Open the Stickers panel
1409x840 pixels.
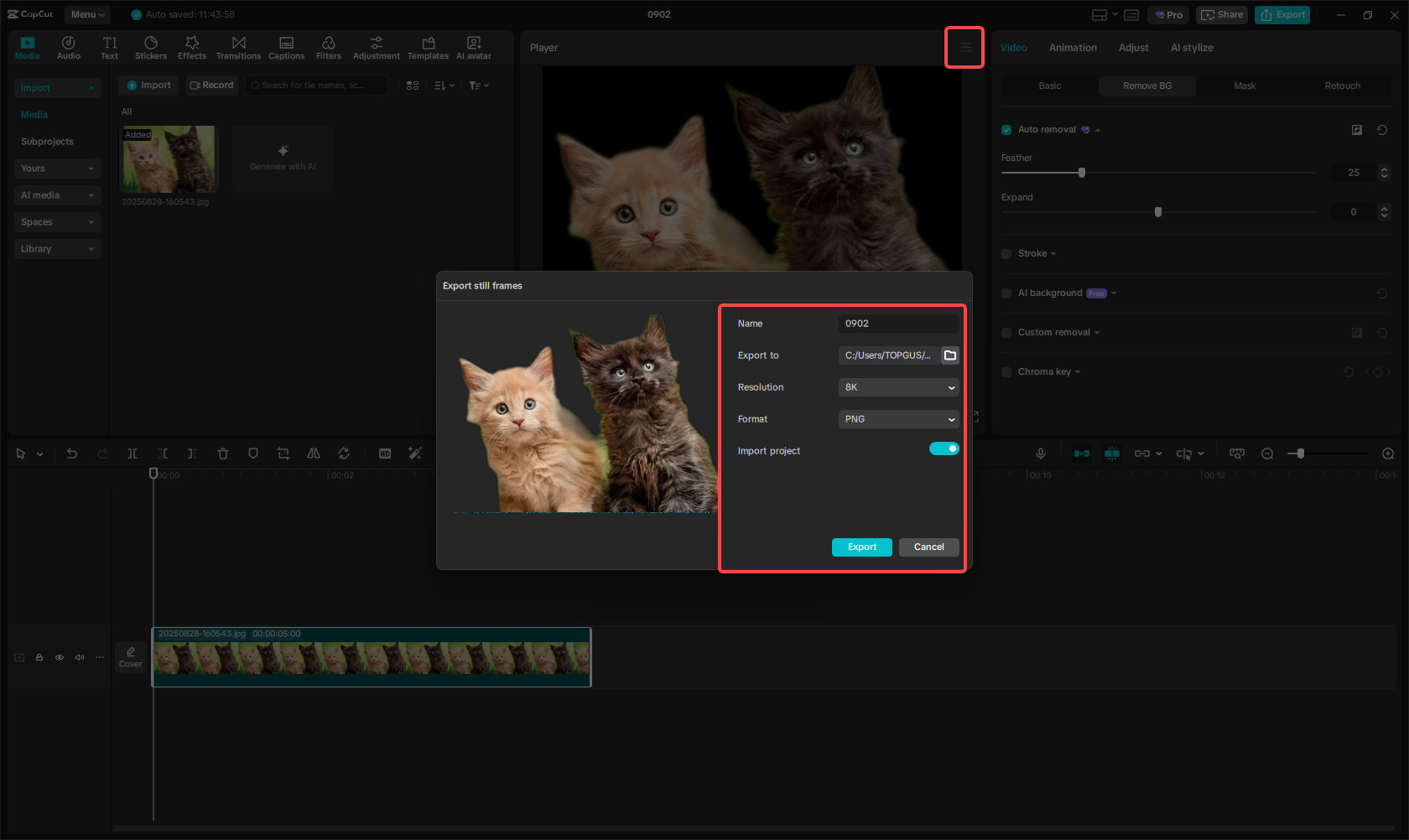coord(151,46)
